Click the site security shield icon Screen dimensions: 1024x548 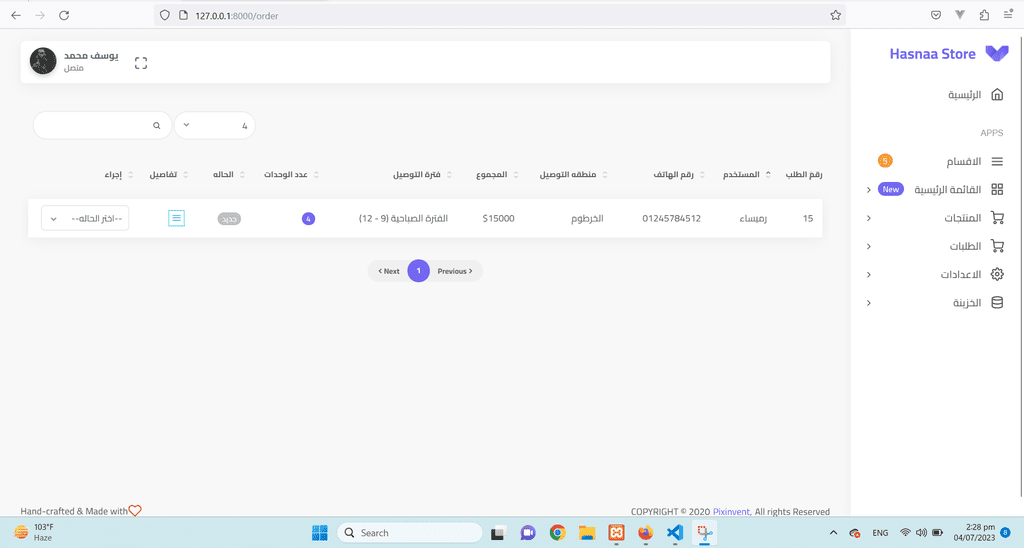point(165,15)
